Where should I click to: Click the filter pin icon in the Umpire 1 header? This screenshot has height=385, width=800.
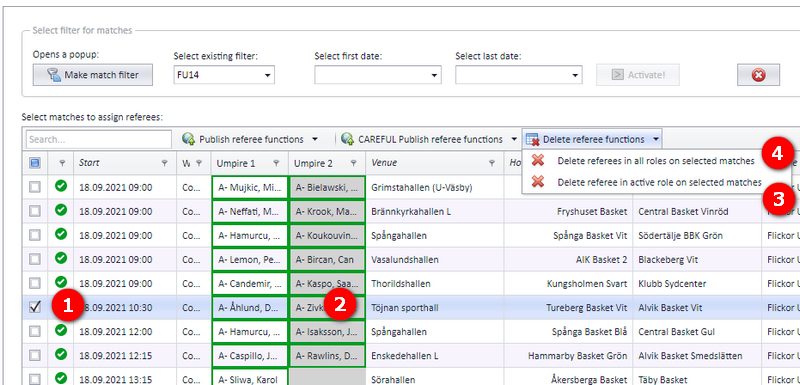276,163
